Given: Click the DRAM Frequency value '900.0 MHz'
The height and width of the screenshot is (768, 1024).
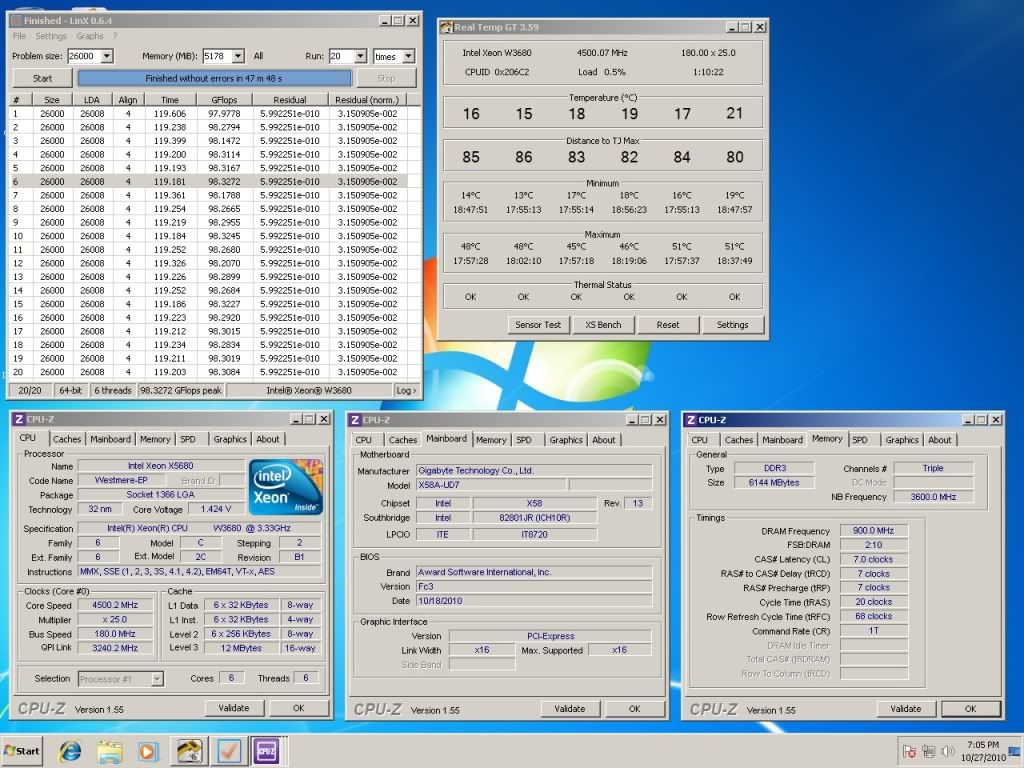Looking at the screenshot, I should coord(873,531).
